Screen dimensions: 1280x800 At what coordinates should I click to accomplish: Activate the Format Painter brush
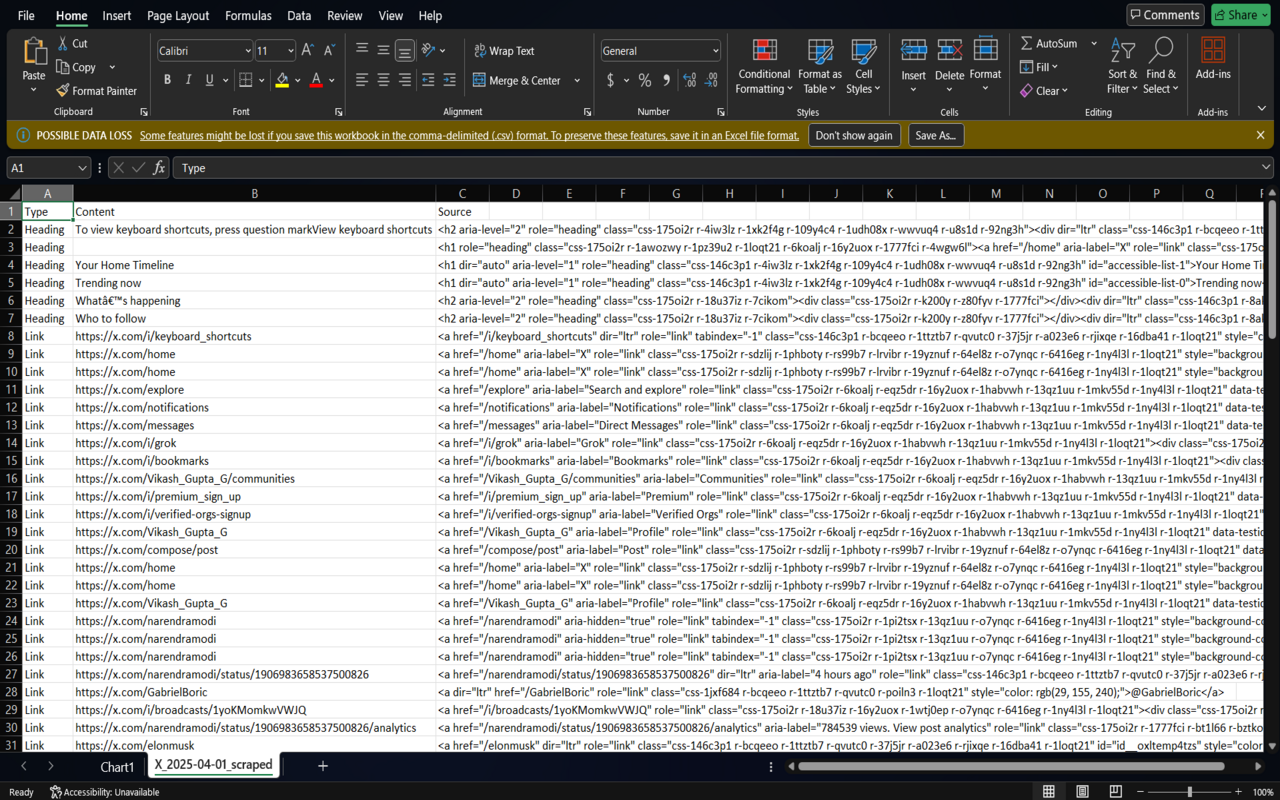click(63, 90)
